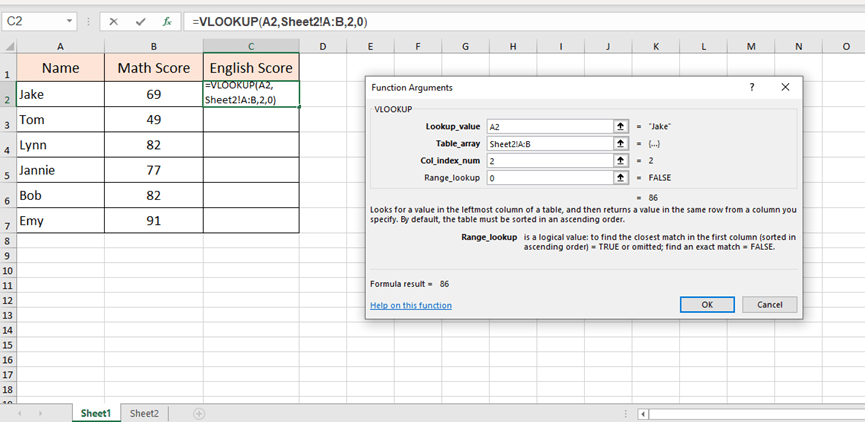This screenshot has height=422, width=865.
Task: Click OK in Function Arguments dialog
Action: click(707, 305)
